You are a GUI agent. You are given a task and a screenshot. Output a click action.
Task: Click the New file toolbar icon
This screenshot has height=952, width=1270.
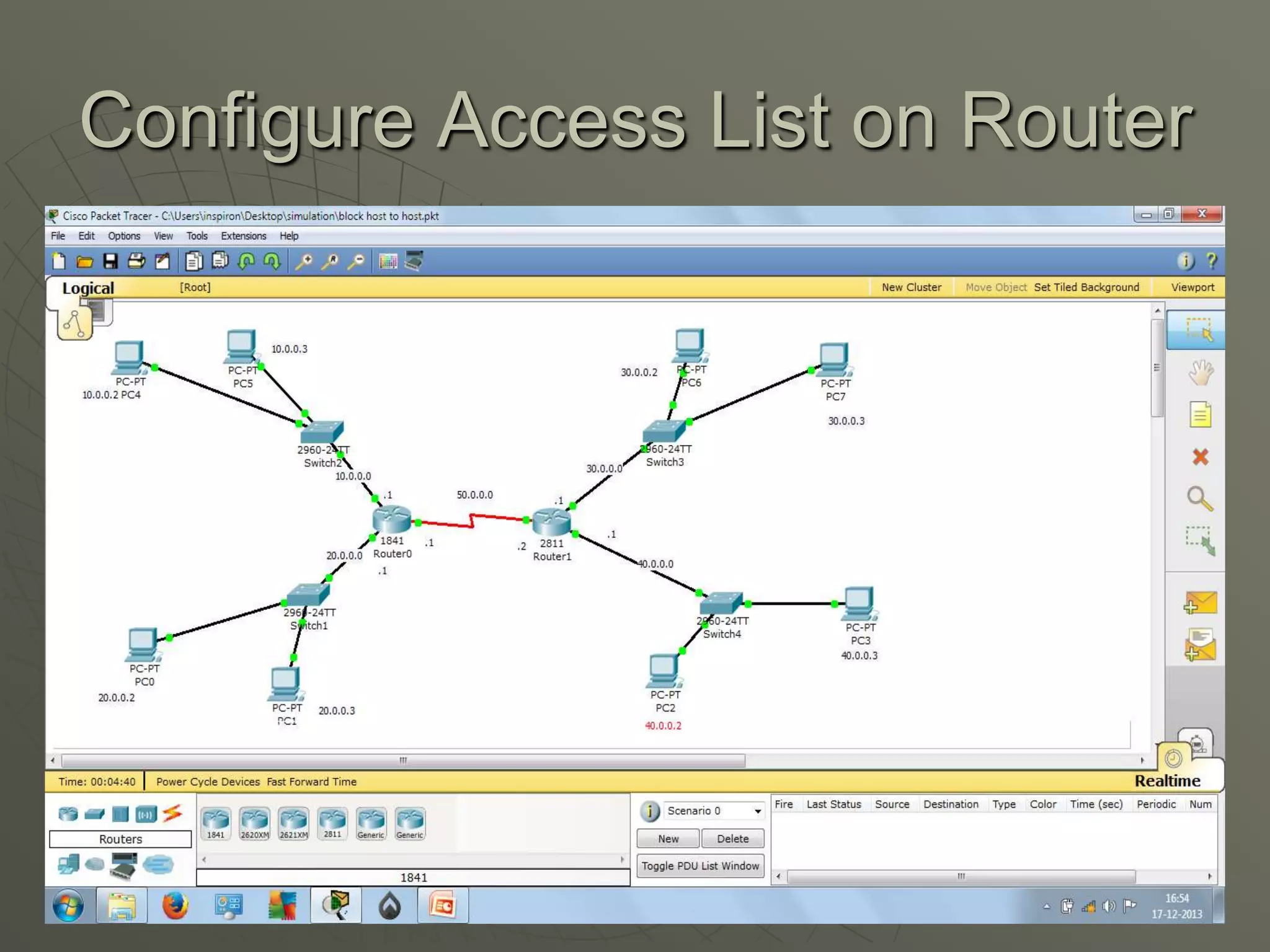click(x=60, y=262)
